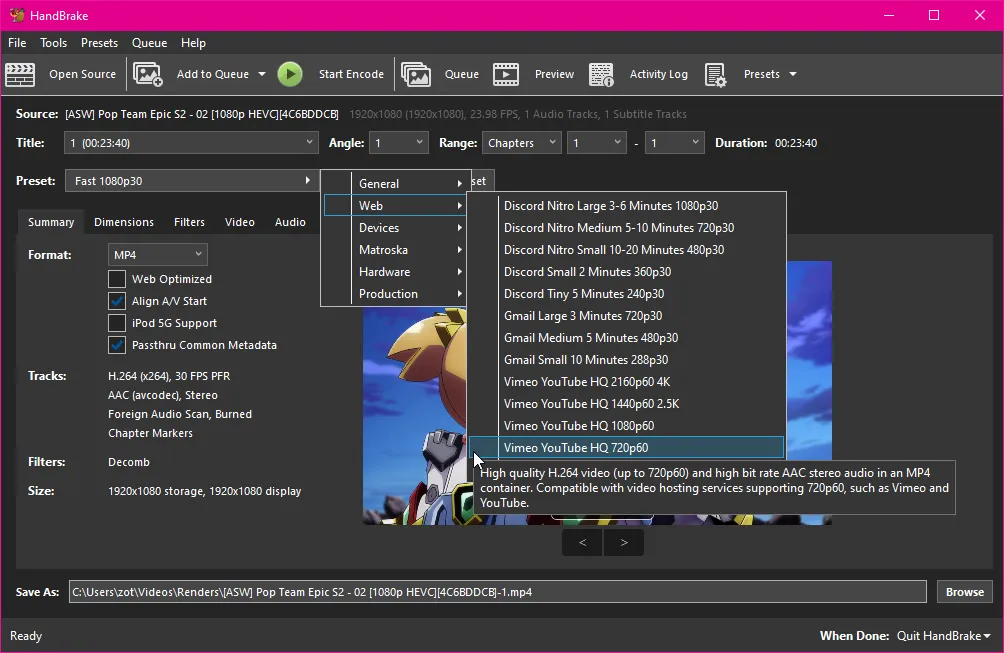The height and width of the screenshot is (653, 1004).
Task: Enable the Web Optimized checkbox
Action: [x=117, y=278]
